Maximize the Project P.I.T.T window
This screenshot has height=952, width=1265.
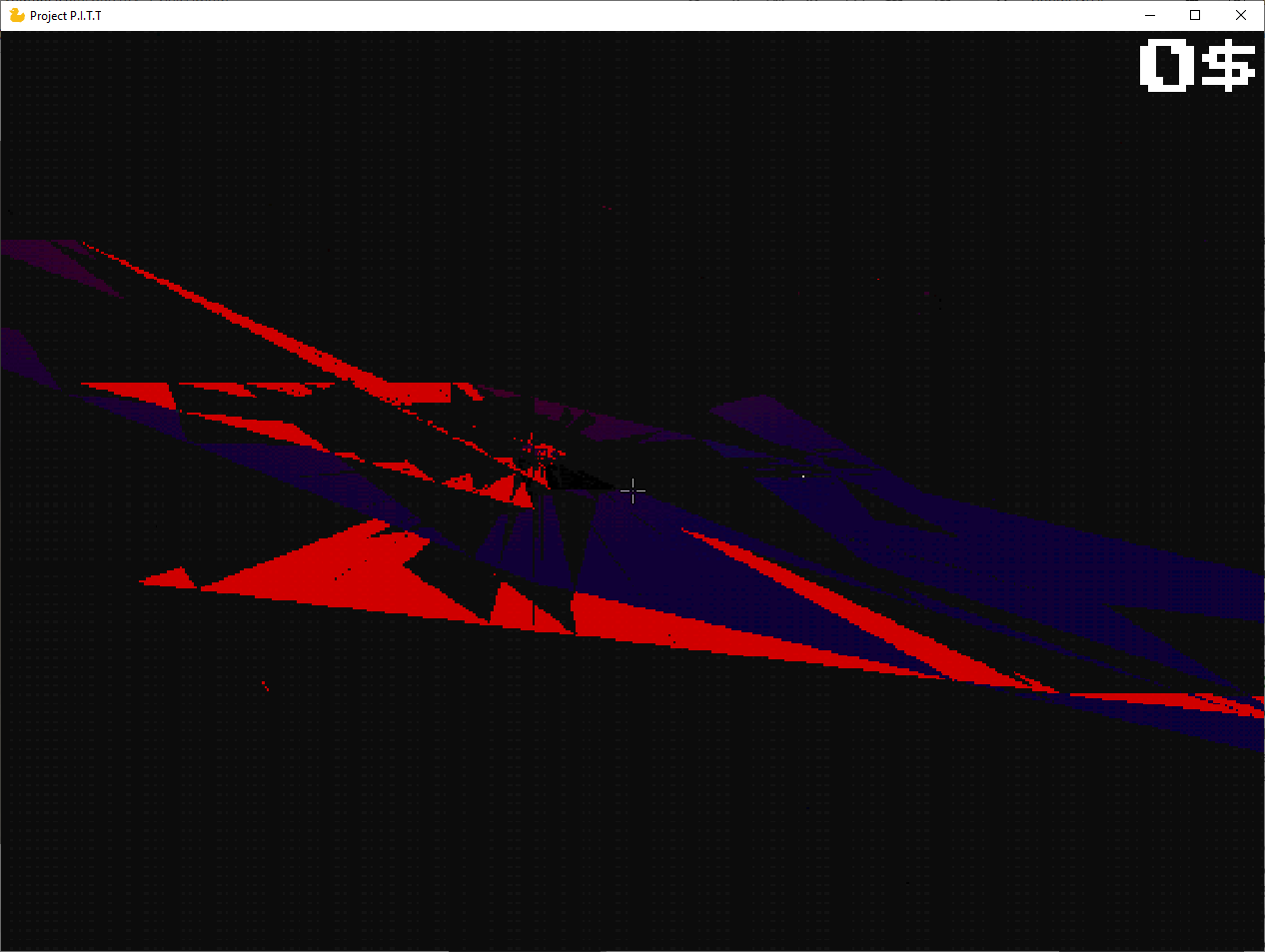1195,15
